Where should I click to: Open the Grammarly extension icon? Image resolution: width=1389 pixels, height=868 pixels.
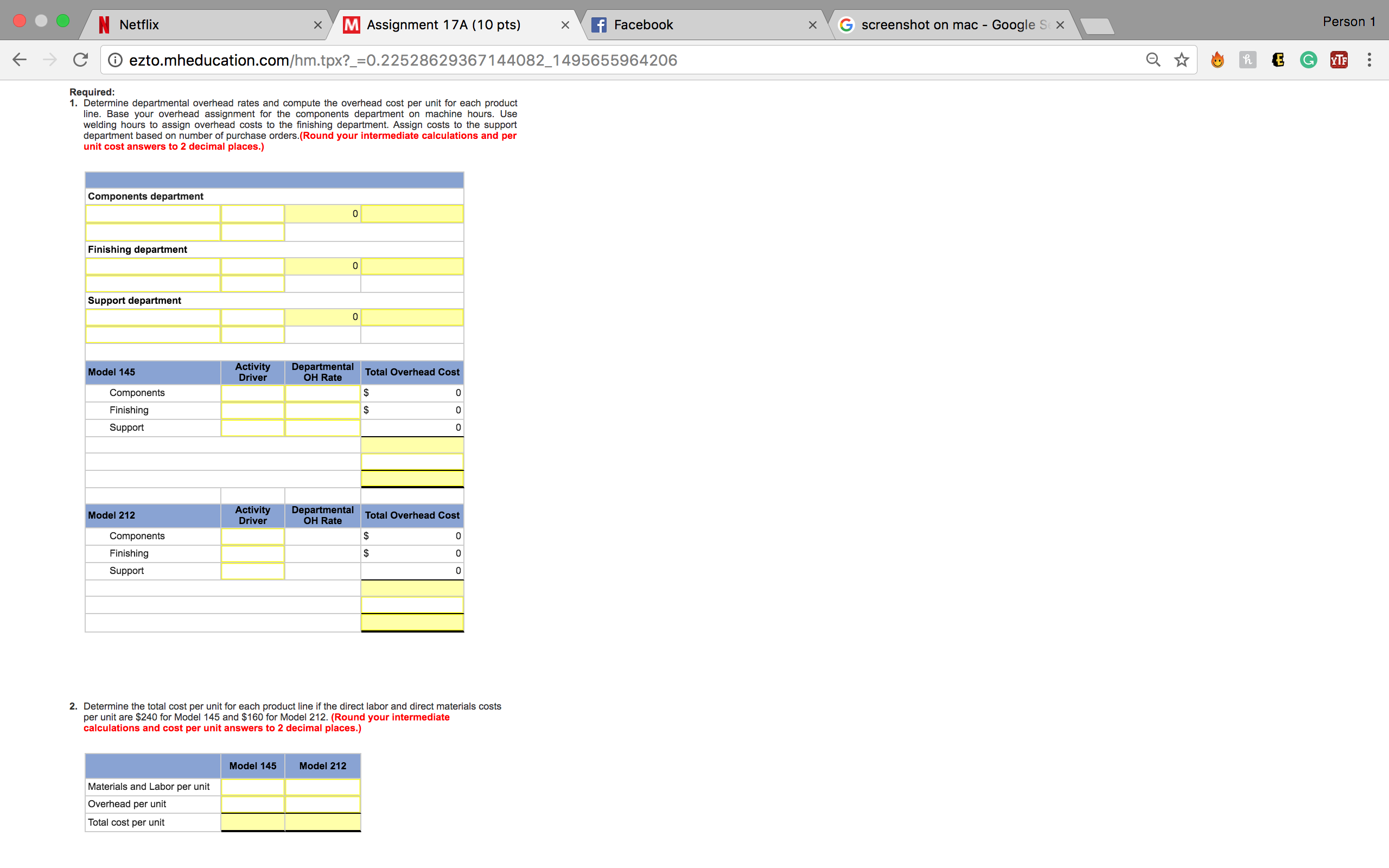pos(1308,60)
